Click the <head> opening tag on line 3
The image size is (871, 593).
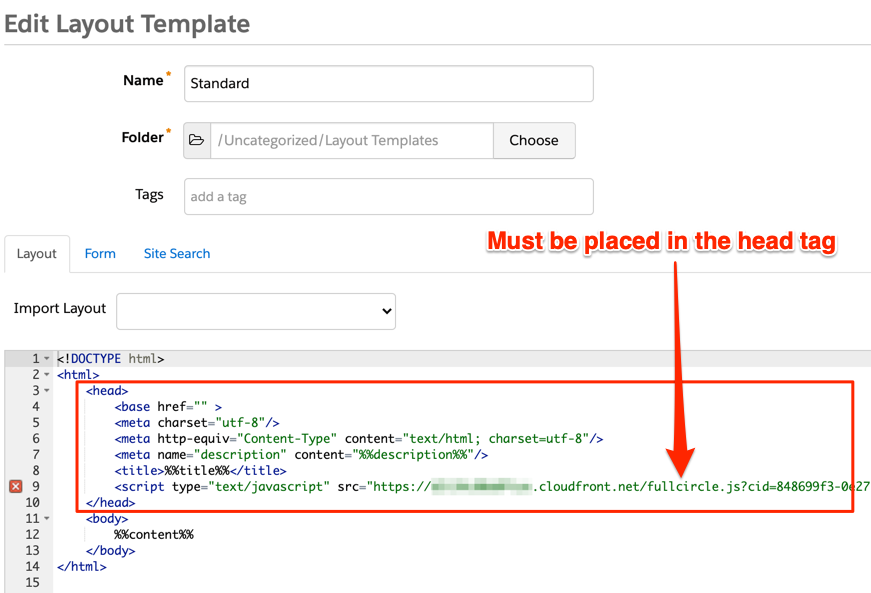point(107,391)
